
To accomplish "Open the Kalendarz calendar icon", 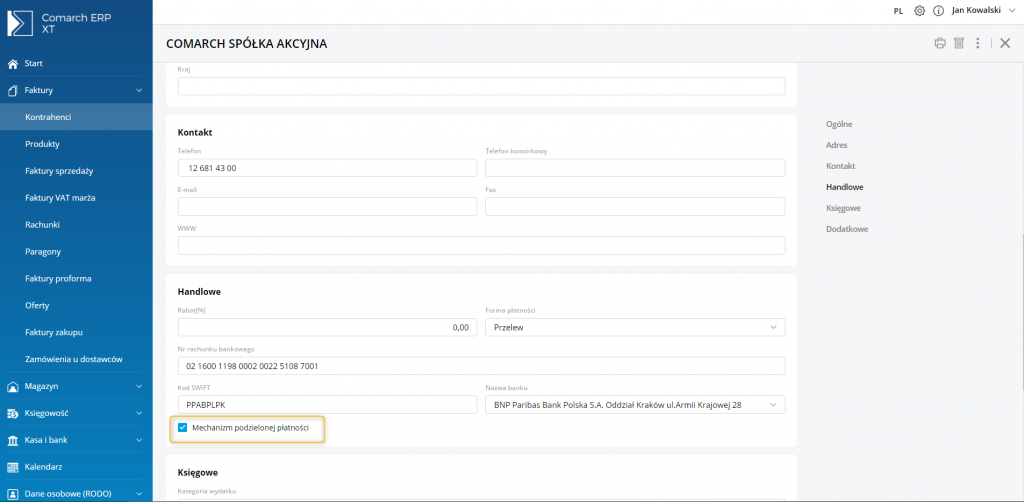I will 12,467.
